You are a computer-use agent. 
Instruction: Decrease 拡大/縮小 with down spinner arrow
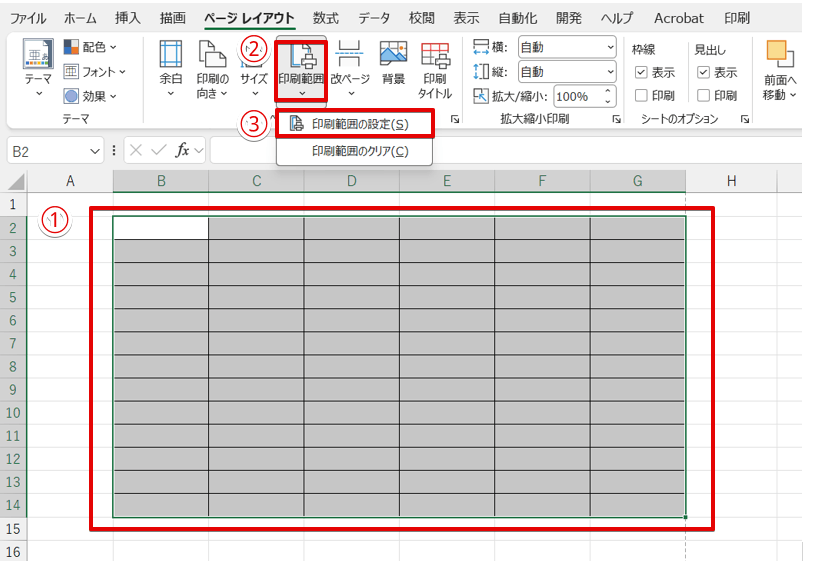click(608, 102)
